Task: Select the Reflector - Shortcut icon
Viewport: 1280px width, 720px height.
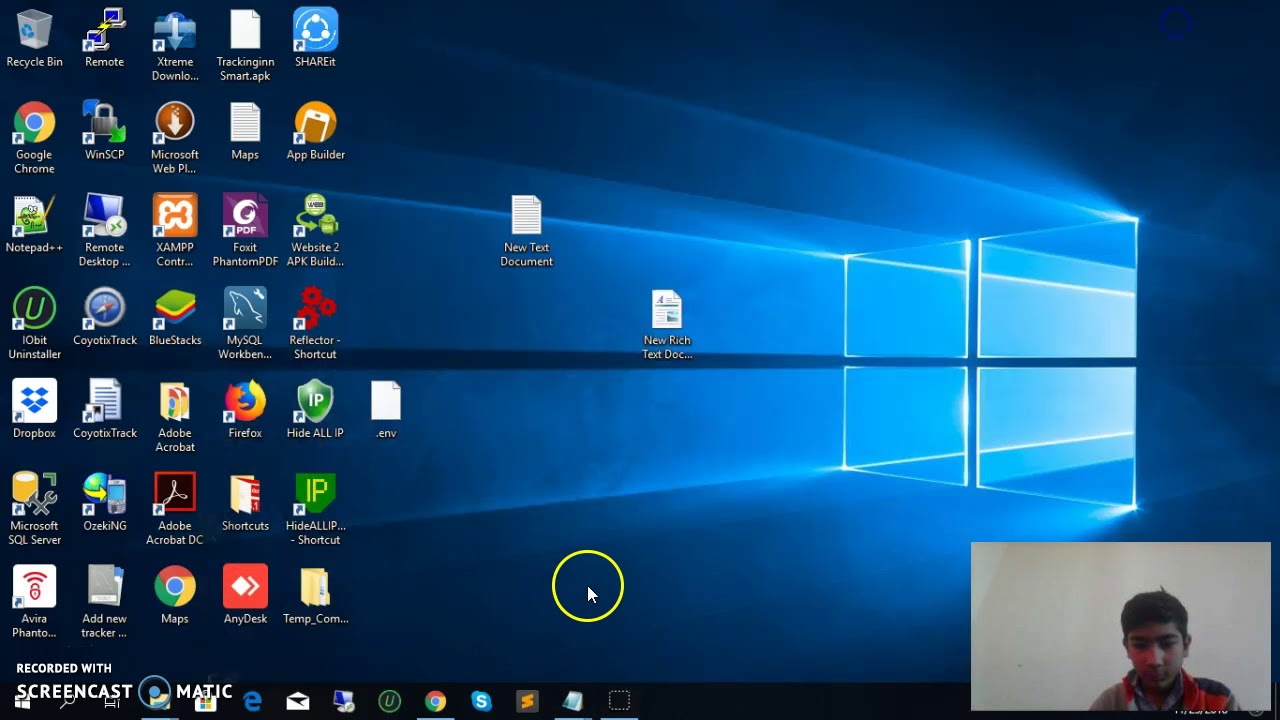Action: [315, 324]
